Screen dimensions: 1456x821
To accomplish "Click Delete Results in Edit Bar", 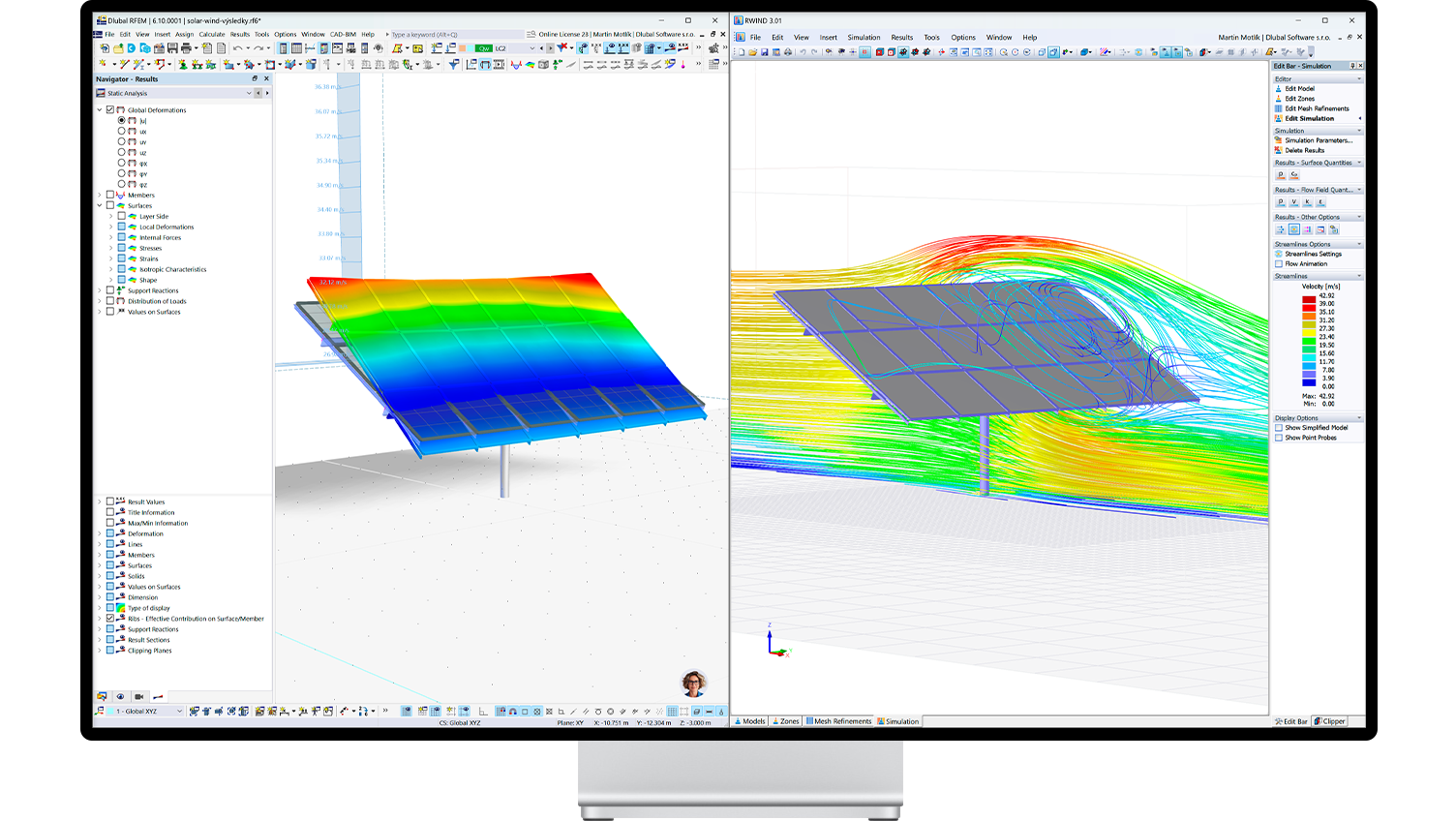I will click(x=1304, y=150).
